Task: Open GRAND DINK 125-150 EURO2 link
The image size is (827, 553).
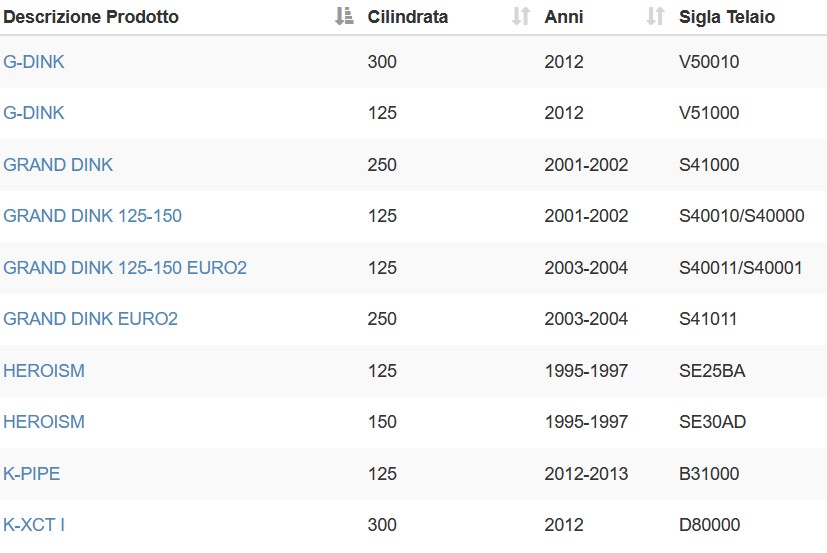Action: coord(125,268)
